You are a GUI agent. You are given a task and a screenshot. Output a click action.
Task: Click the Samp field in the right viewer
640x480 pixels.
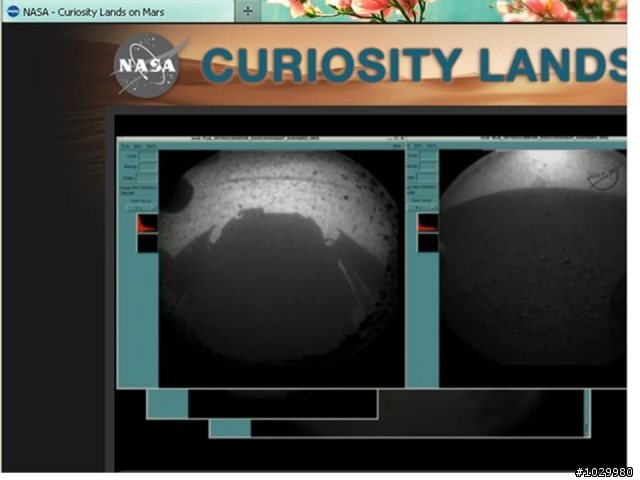[429, 166]
